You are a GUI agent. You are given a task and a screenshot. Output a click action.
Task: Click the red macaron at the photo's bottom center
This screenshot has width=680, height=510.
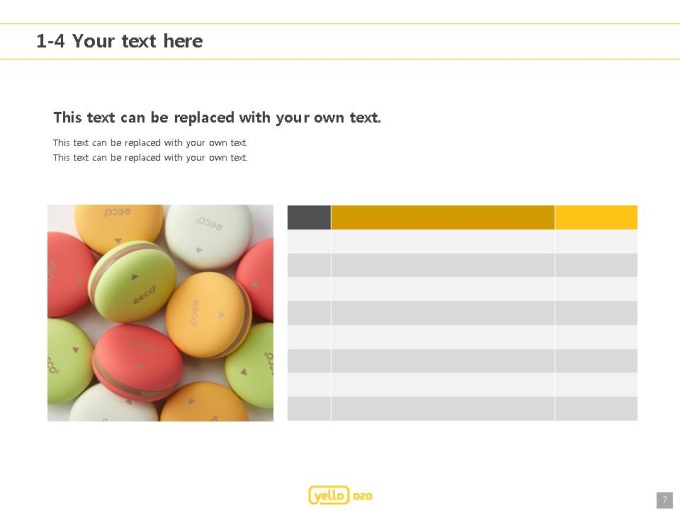tap(137, 362)
